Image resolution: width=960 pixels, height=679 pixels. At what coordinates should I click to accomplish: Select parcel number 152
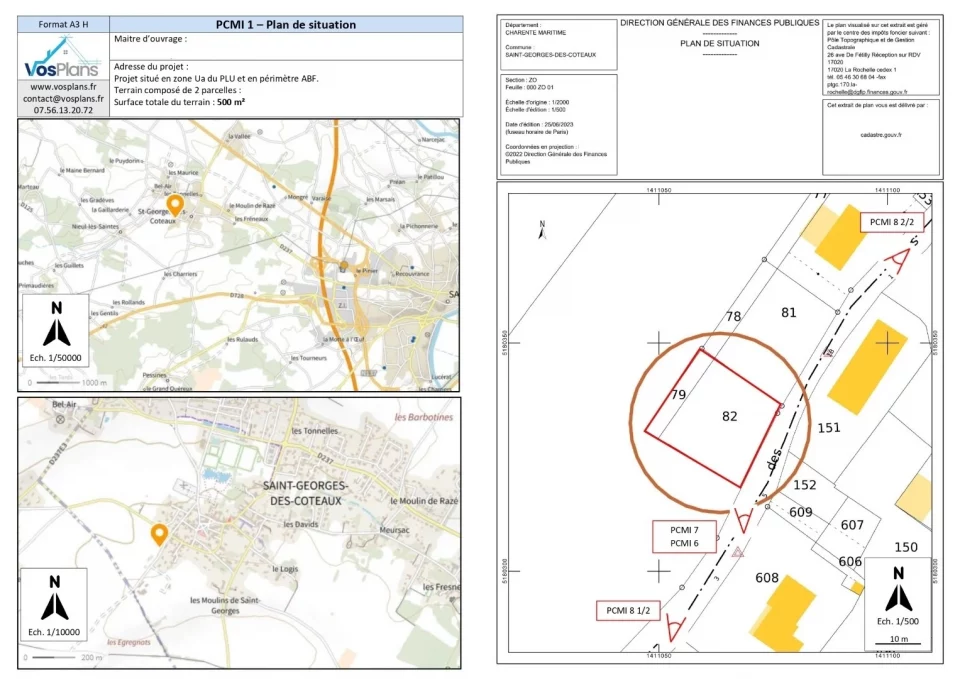(x=804, y=485)
